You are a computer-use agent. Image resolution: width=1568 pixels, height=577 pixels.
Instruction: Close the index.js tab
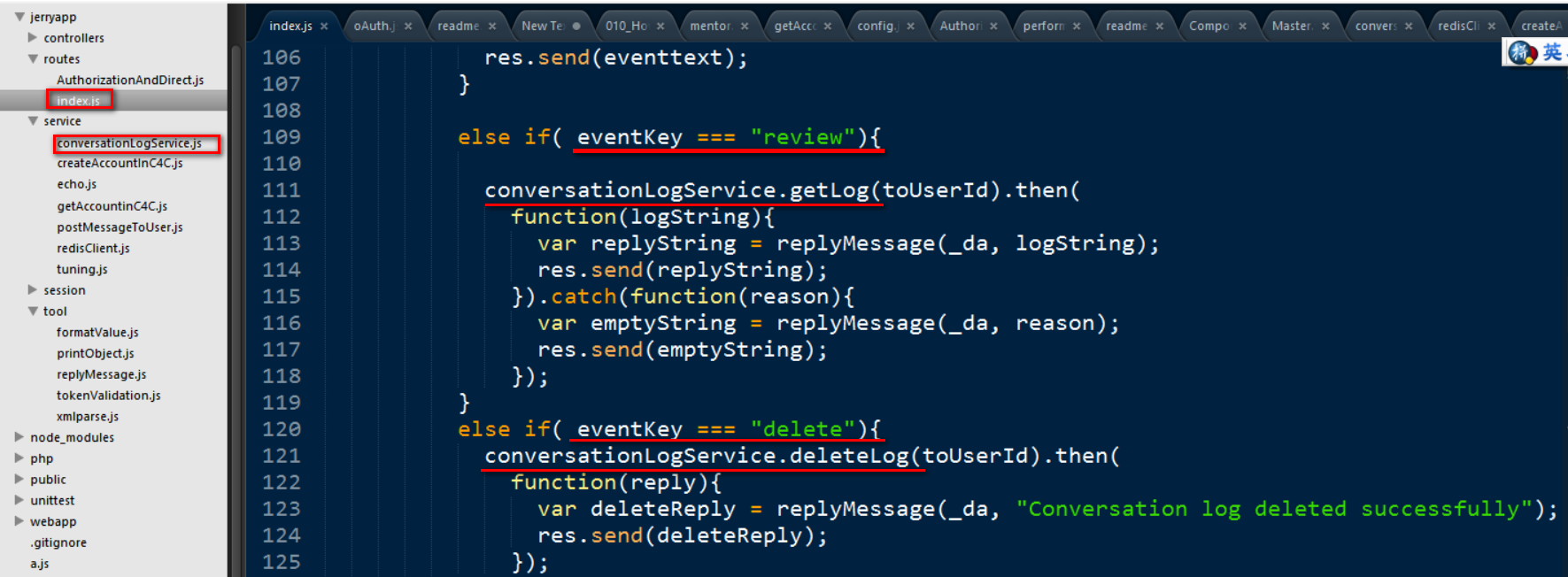[324, 27]
